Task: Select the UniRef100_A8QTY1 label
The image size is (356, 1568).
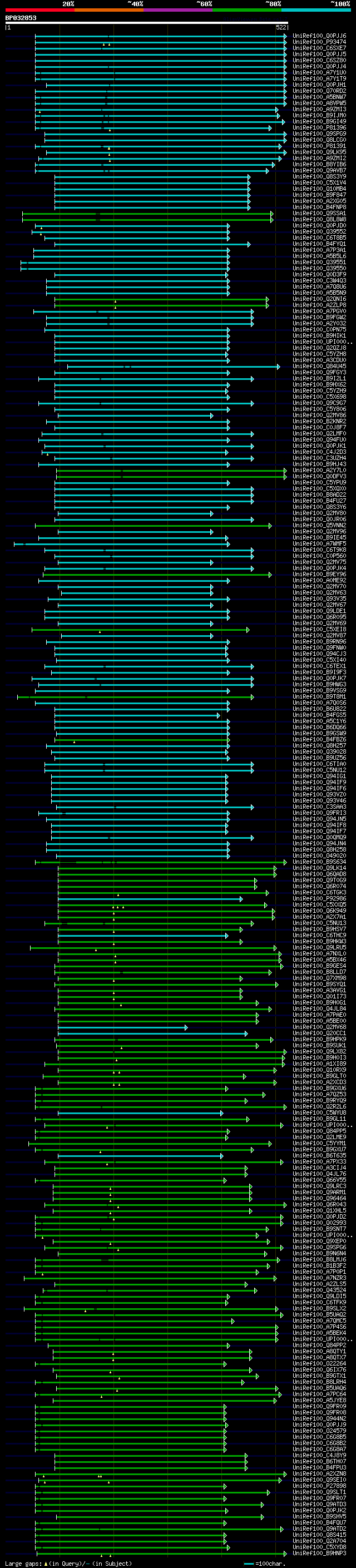Action: tap(319, 1352)
